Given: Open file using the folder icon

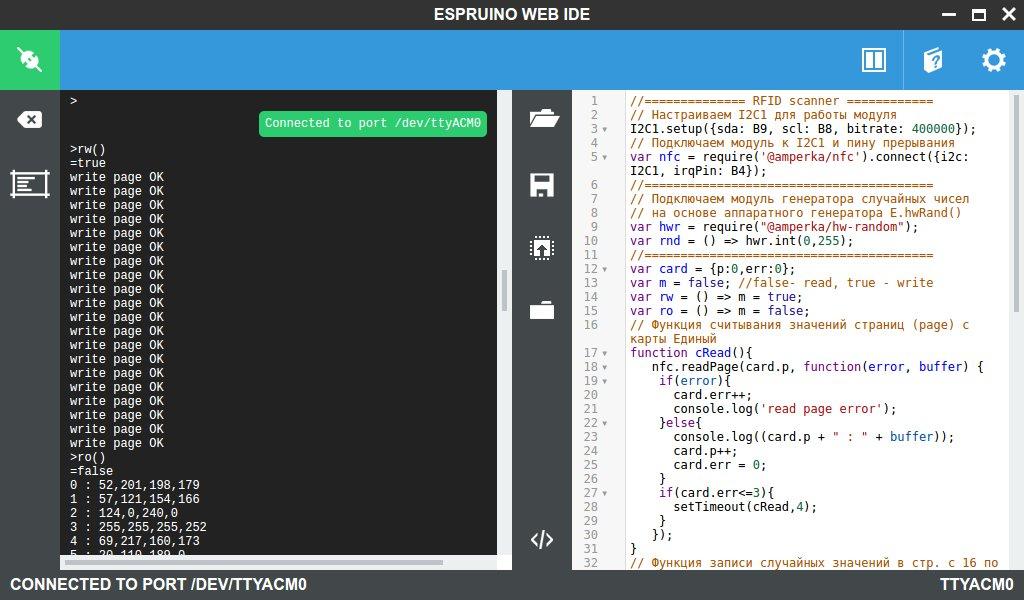Looking at the screenshot, I should click(x=542, y=120).
